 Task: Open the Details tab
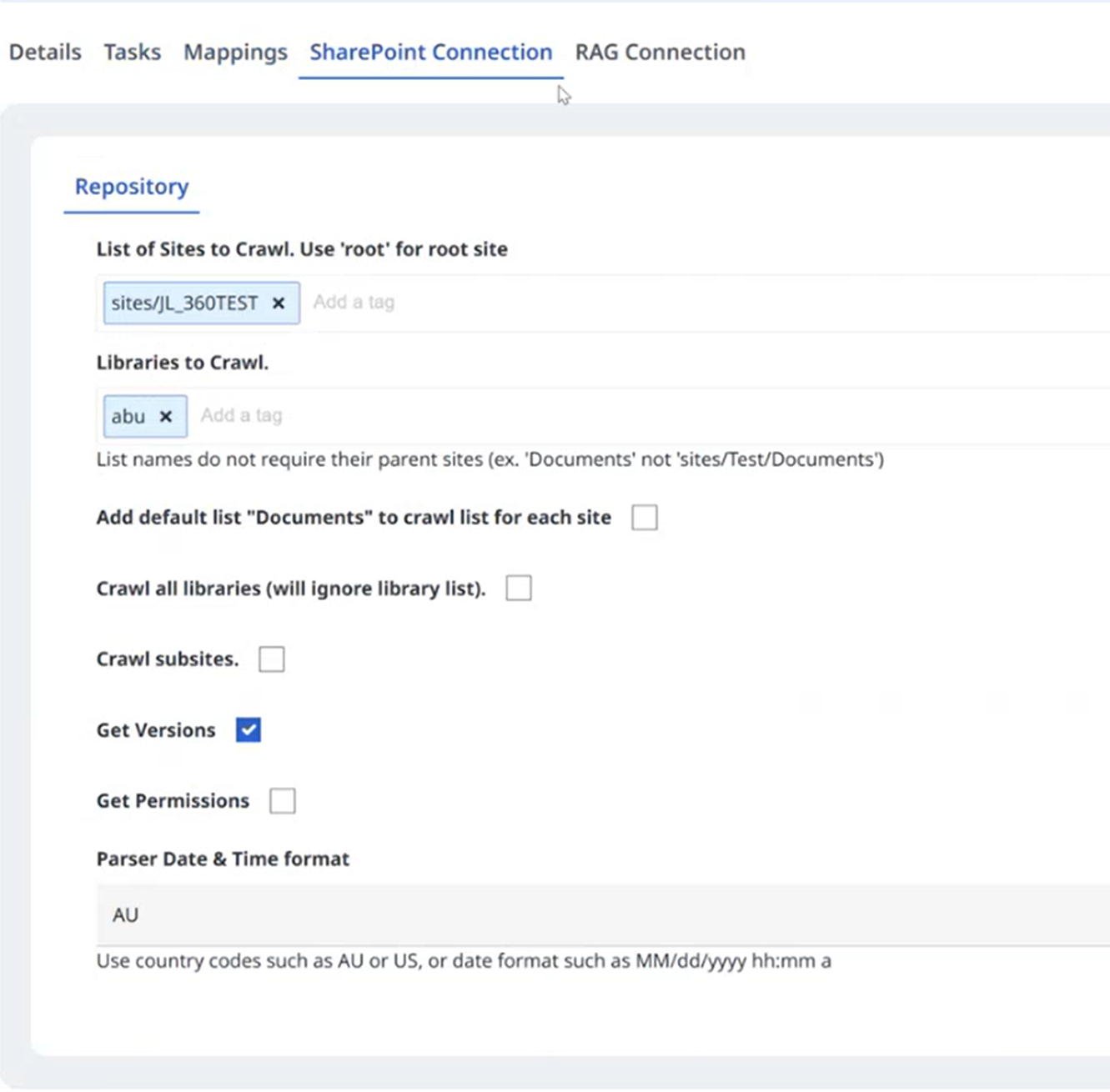[45, 52]
